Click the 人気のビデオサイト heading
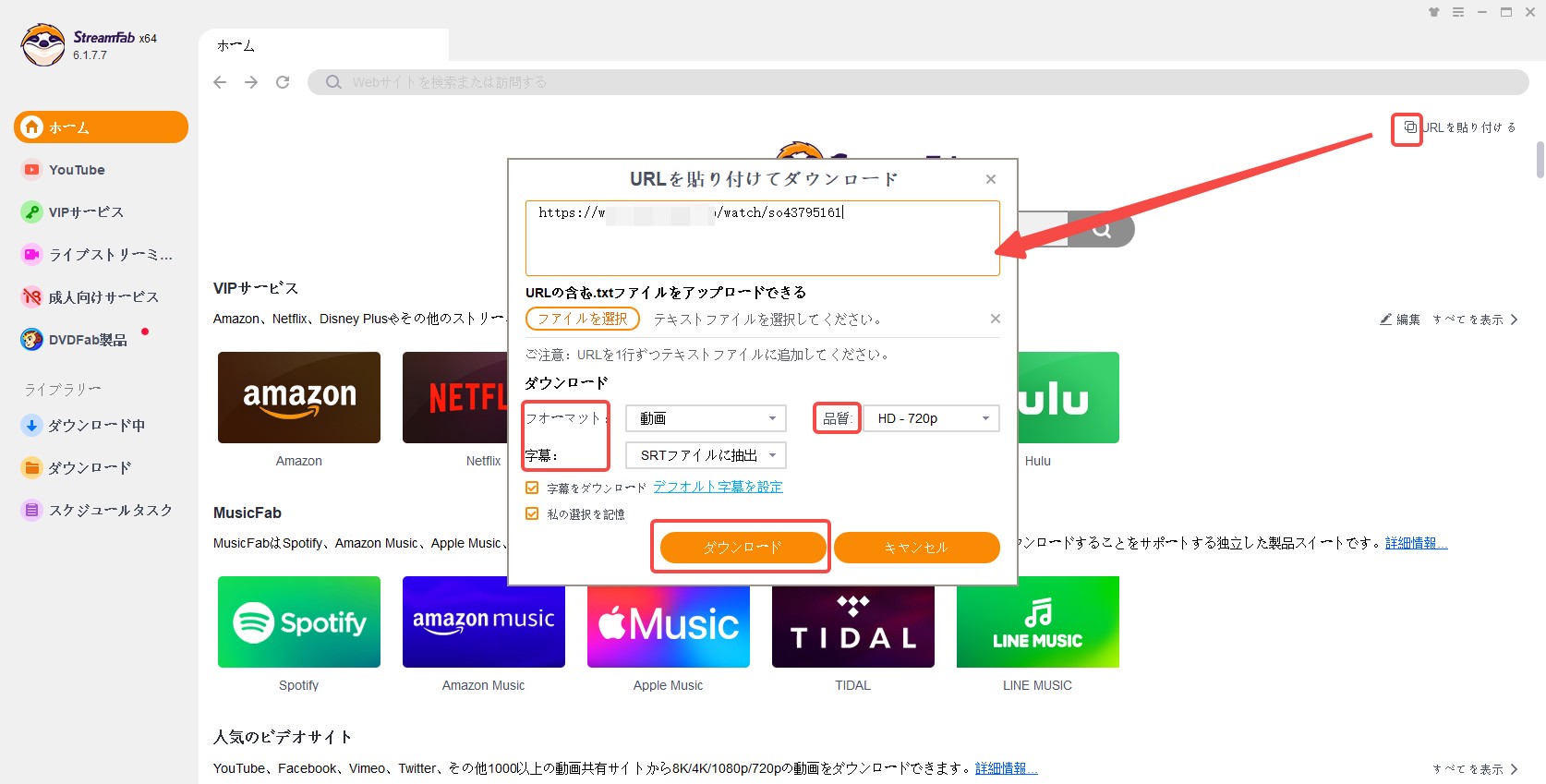 pos(283,737)
